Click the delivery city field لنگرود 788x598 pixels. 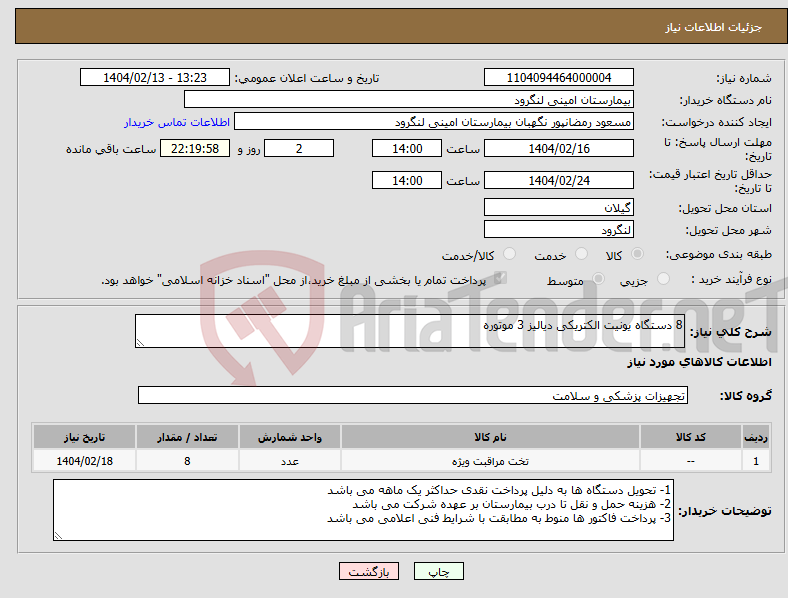pyautogui.click(x=559, y=229)
